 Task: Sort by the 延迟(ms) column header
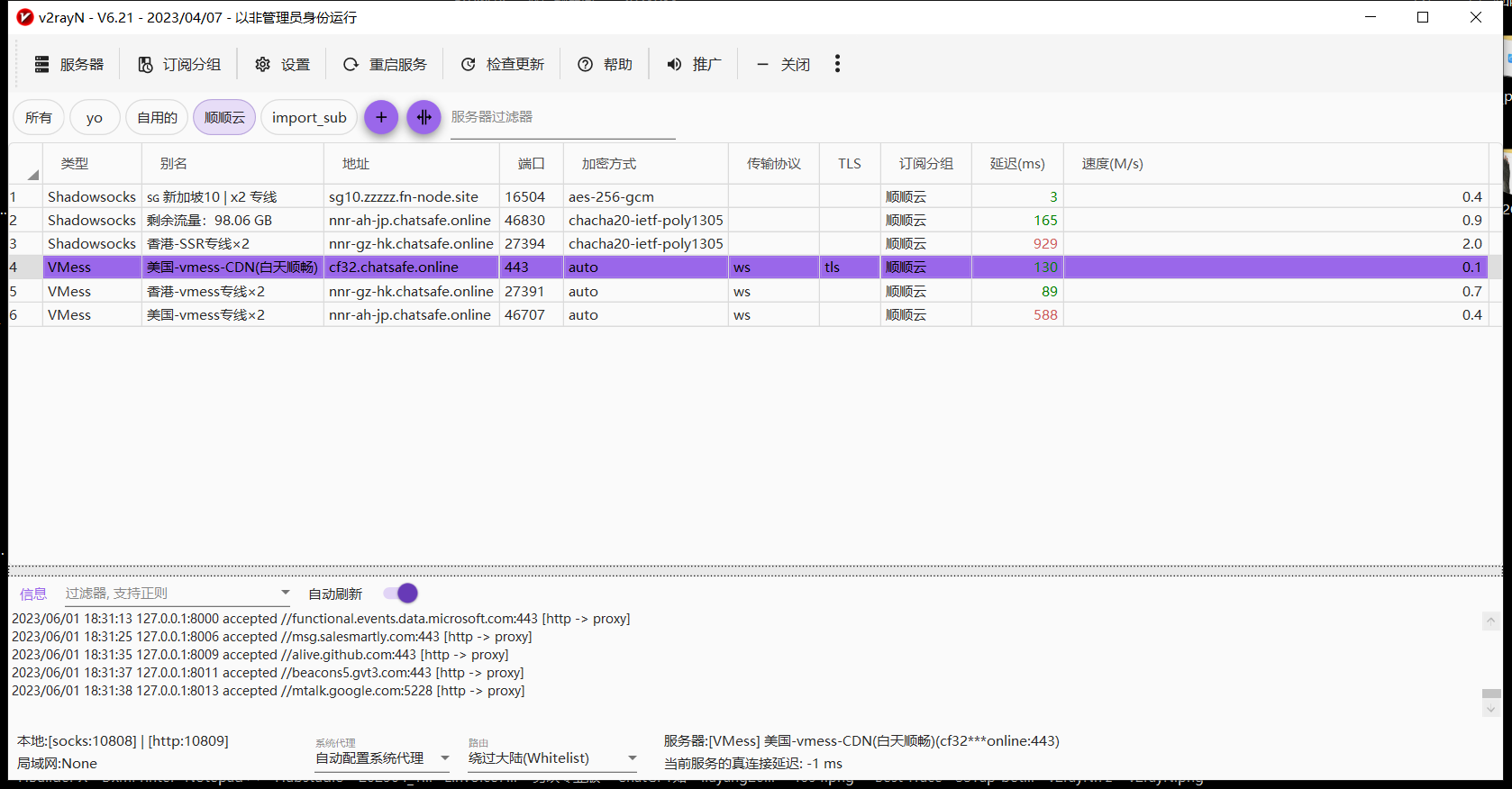point(1016,164)
